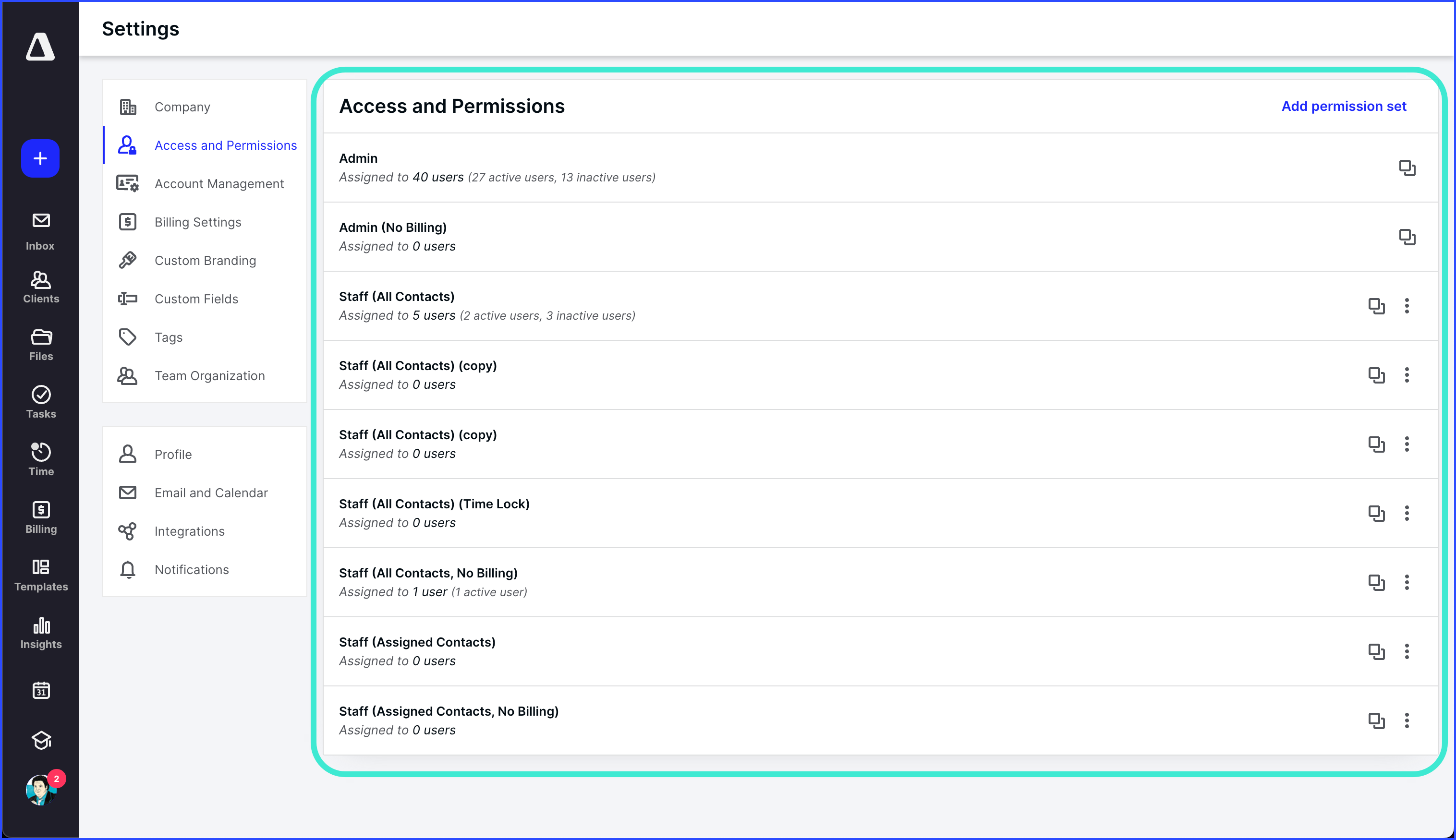Duplicate the Admin permission set
Screen dimensions: 1456x840
click(x=1407, y=168)
